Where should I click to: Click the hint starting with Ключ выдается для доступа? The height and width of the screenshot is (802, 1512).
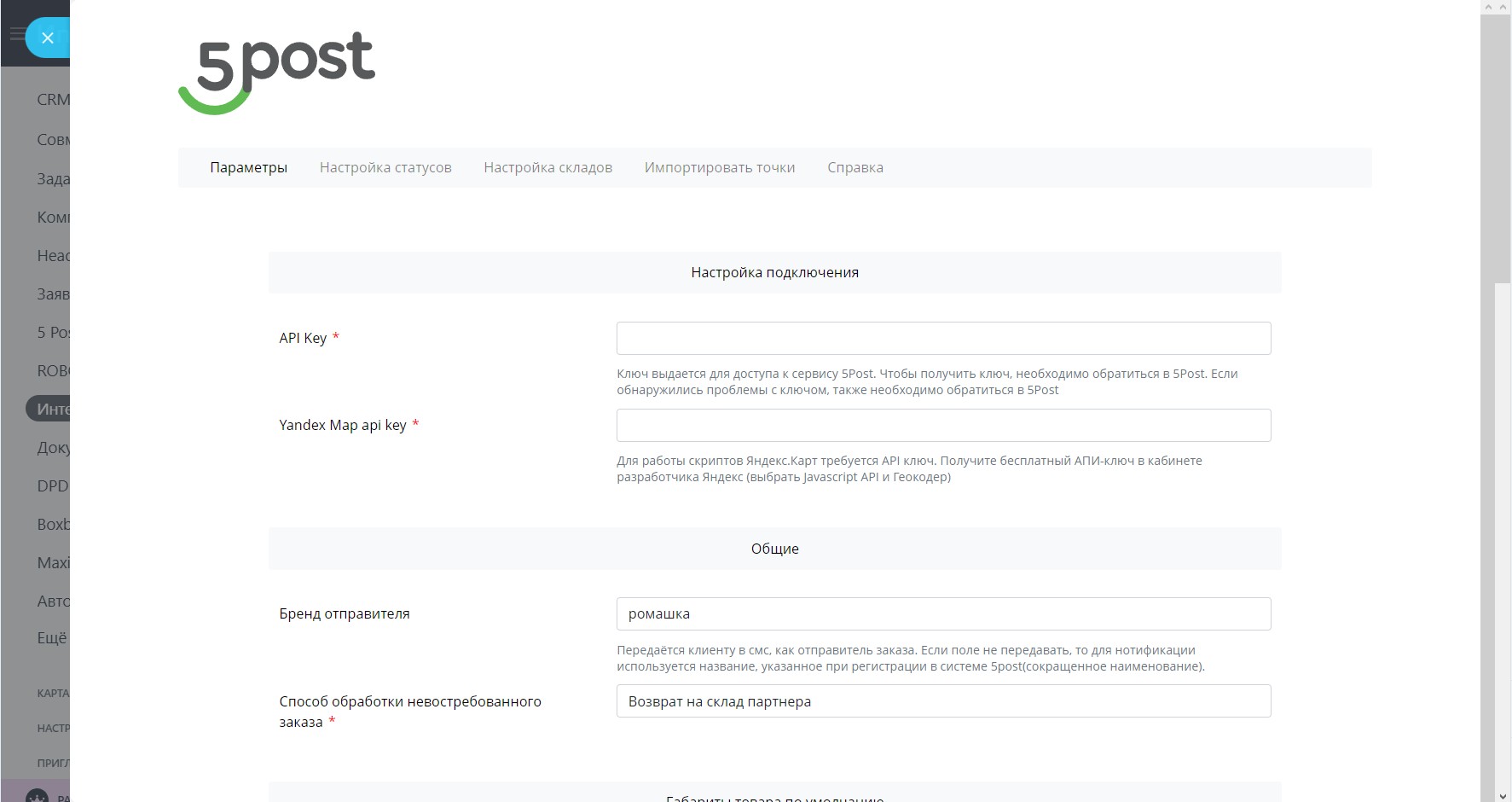(927, 381)
